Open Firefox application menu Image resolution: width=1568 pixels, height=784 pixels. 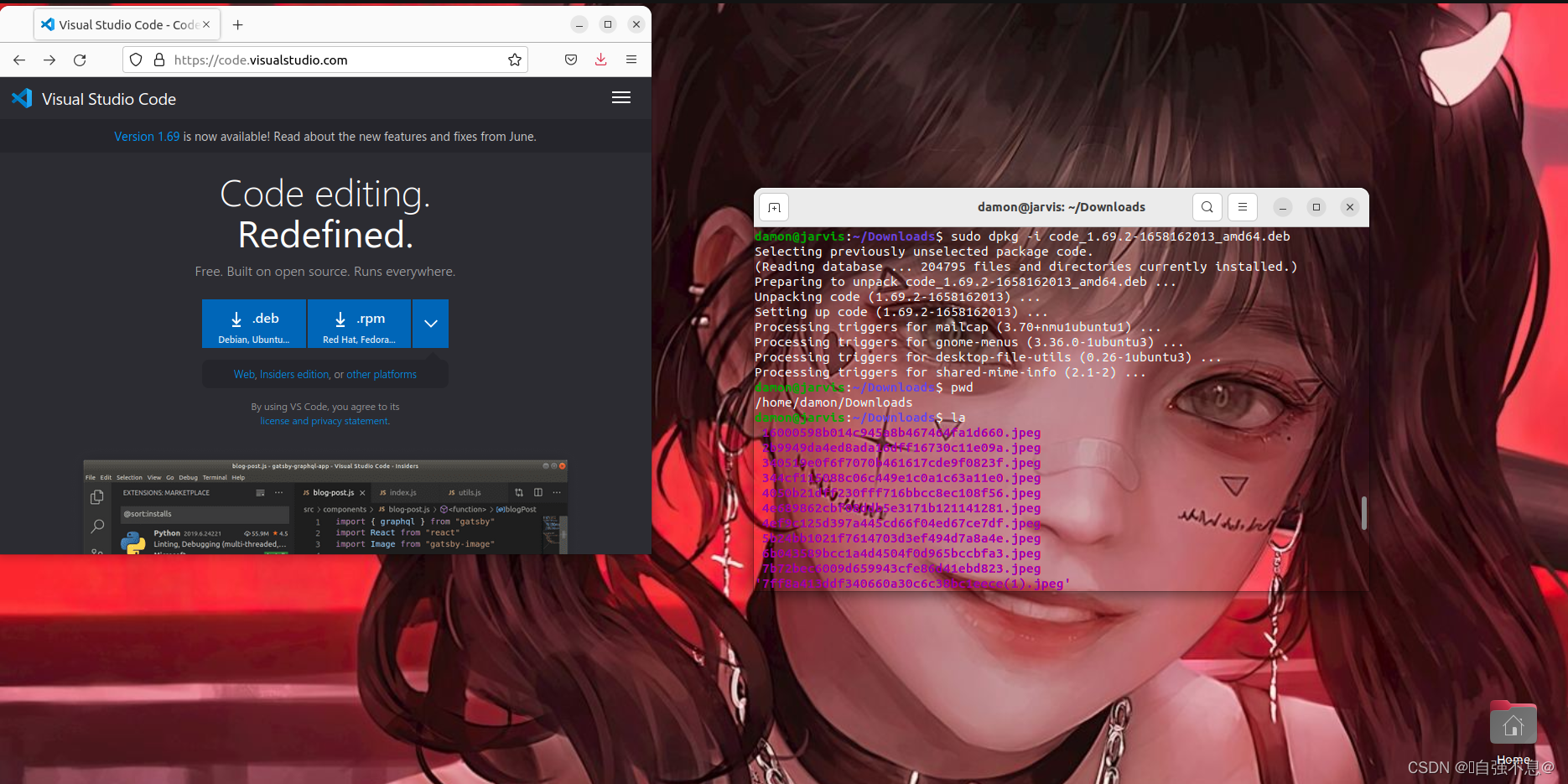pos(631,60)
